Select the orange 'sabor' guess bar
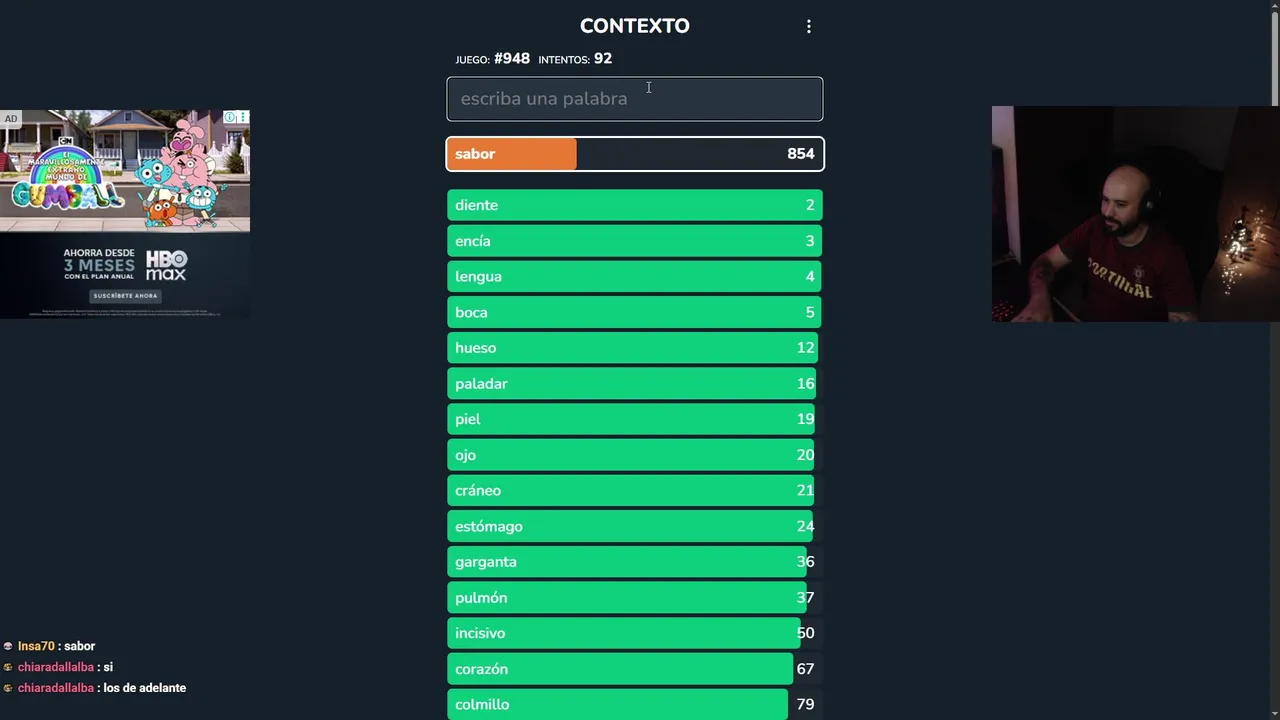This screenshot has height=720, width=1280. coord(634,154)
